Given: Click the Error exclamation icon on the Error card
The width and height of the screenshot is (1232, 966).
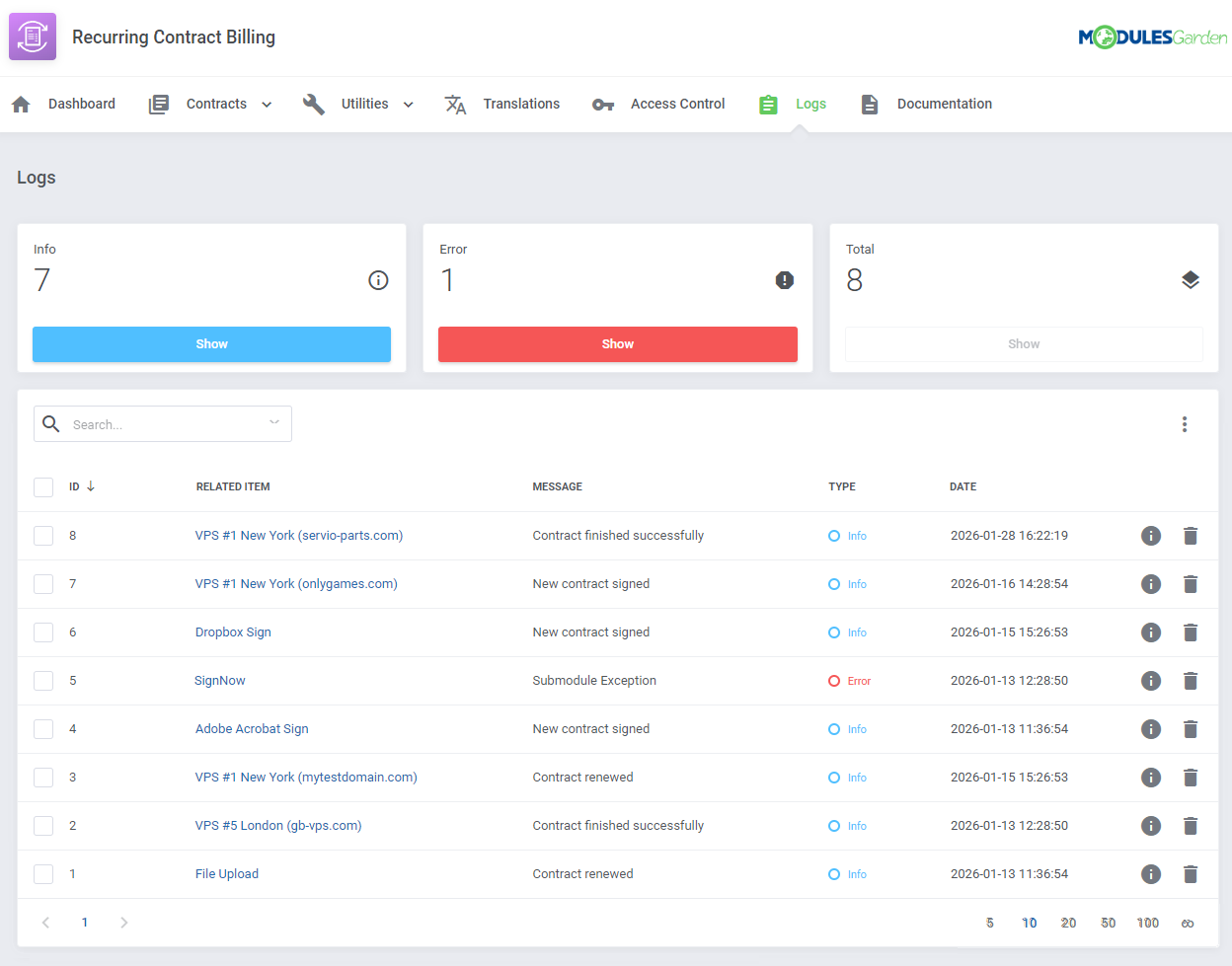Looking at the screenshot, I should [784, 280].
